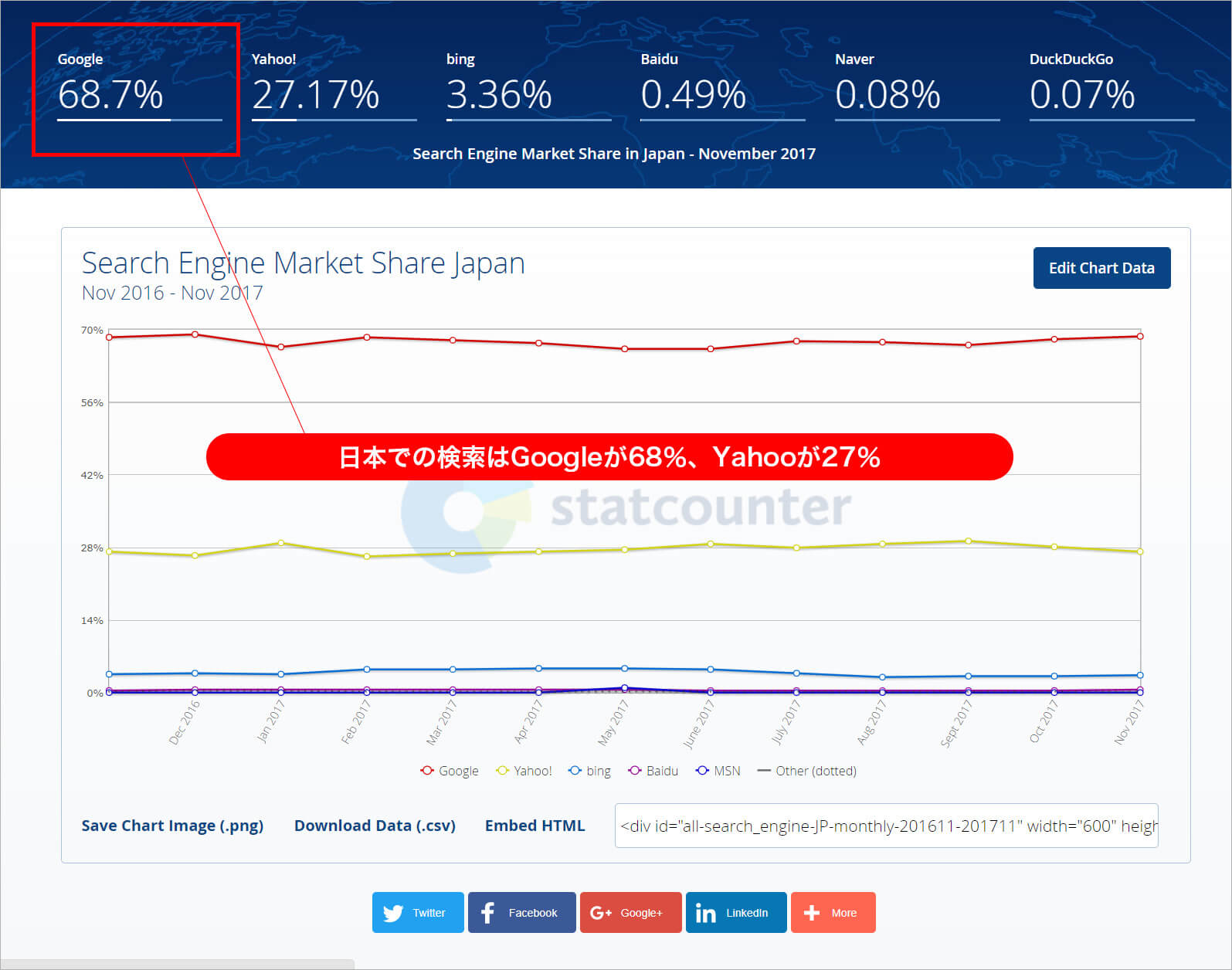Click the MSN May 2017 peak point
This screenshot has width=1232, height=970.
tap(625, 687)
